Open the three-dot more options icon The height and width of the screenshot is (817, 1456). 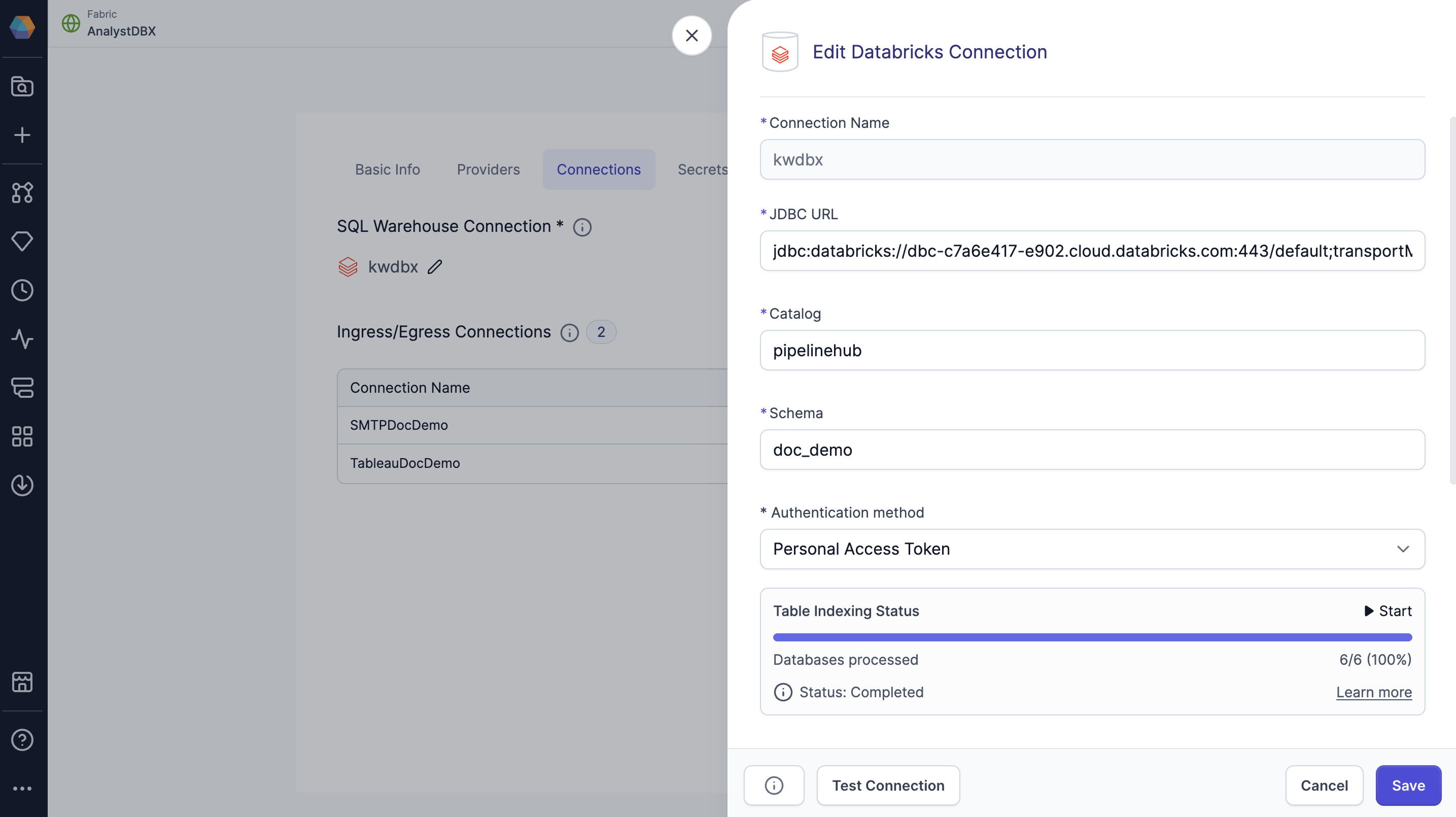click(23, 788)
